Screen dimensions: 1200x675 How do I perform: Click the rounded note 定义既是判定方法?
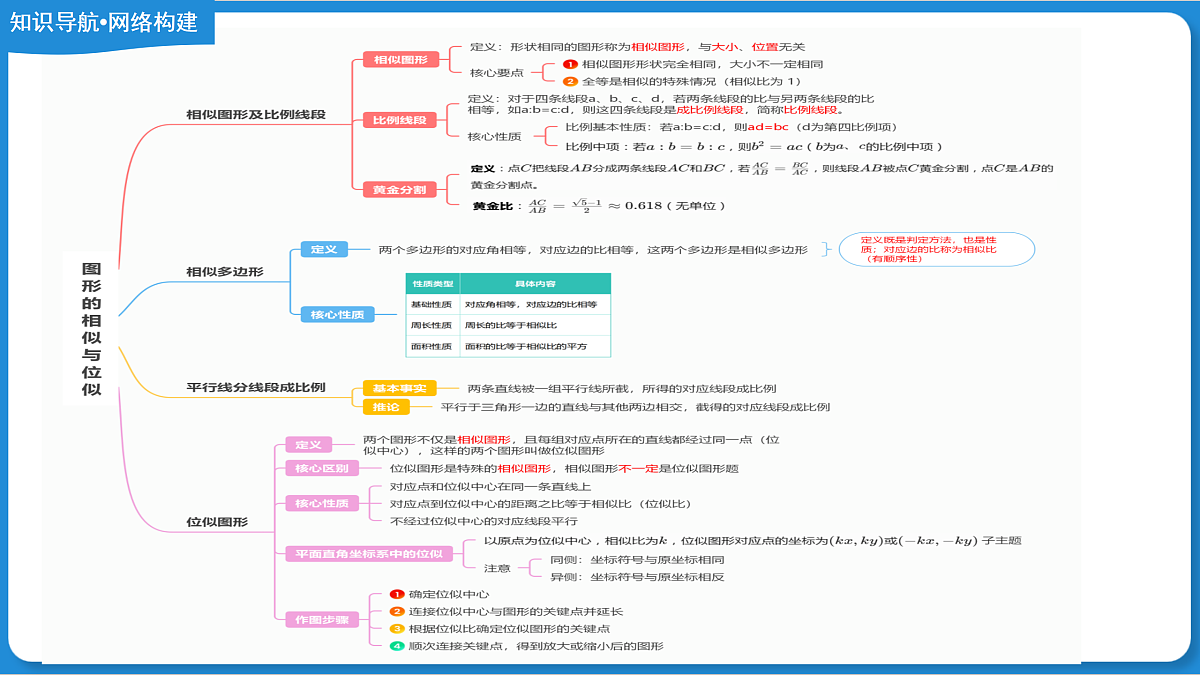[x=937, y=249]
